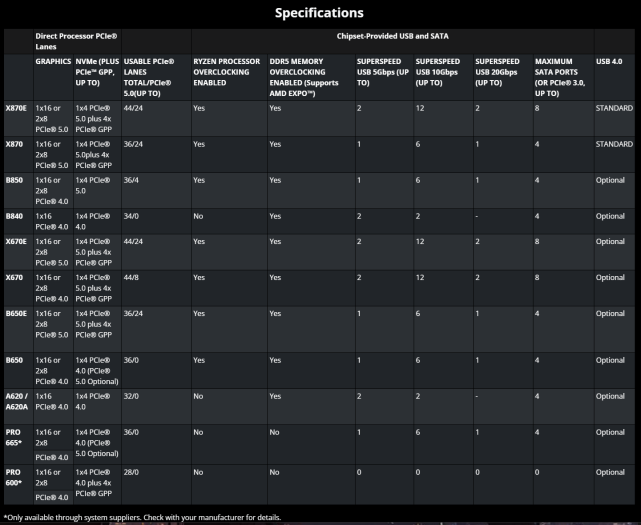Click the Specifications heading
The image size is (641, 525).
(x=320, y=13)
